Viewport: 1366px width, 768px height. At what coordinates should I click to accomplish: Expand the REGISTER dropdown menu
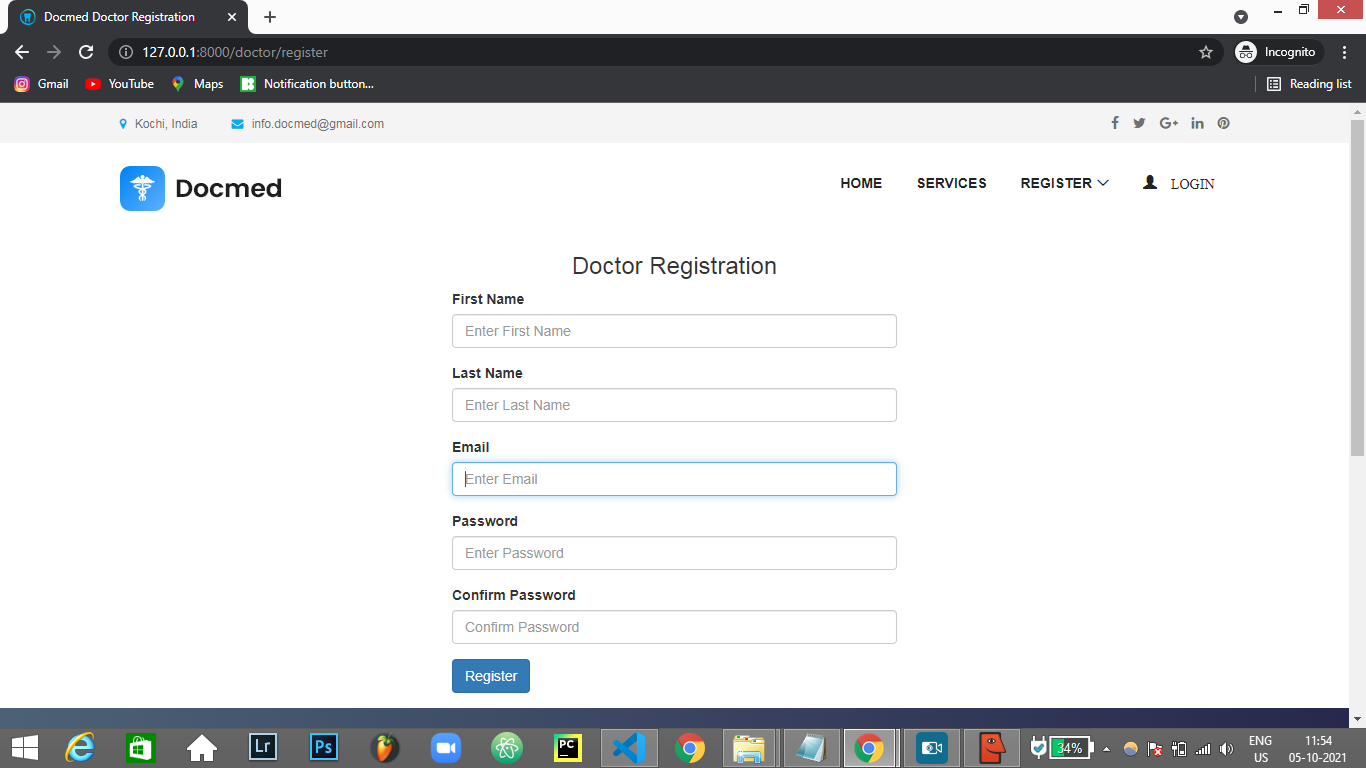point(1064,183)
